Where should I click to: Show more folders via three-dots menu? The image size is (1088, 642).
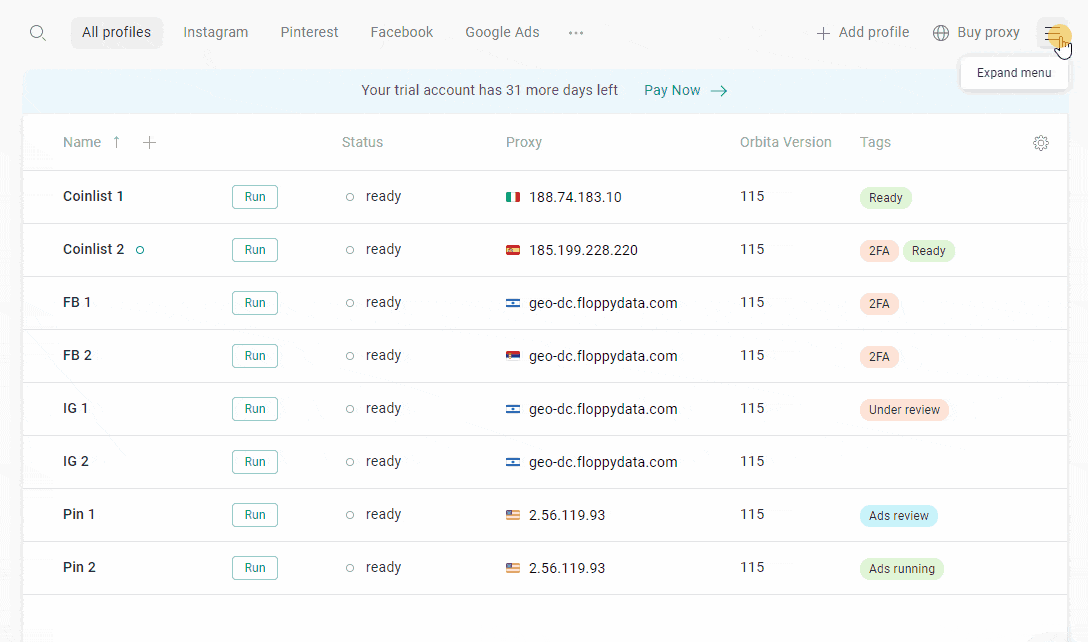tap(576, 33)
